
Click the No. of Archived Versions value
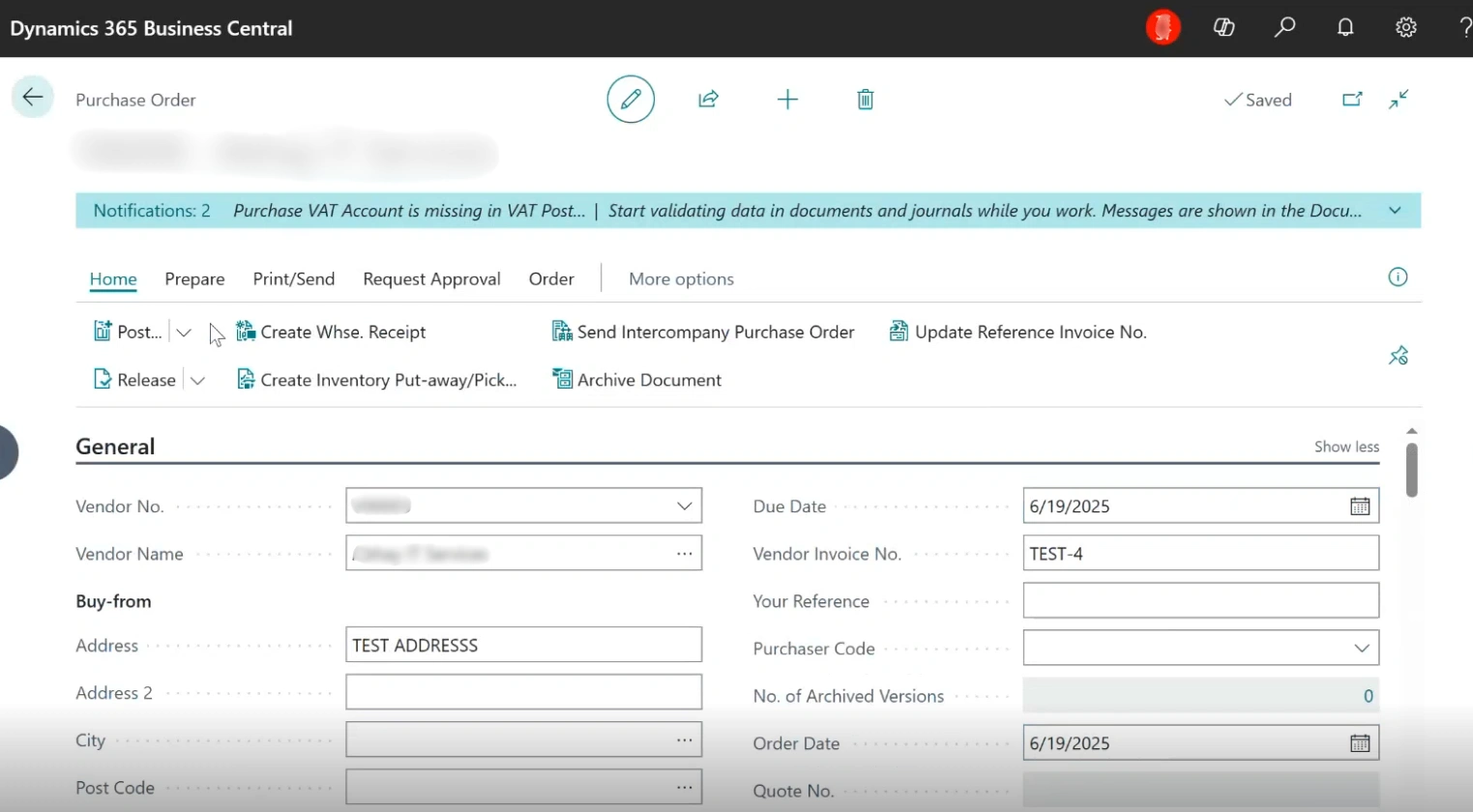[1368, 696]
